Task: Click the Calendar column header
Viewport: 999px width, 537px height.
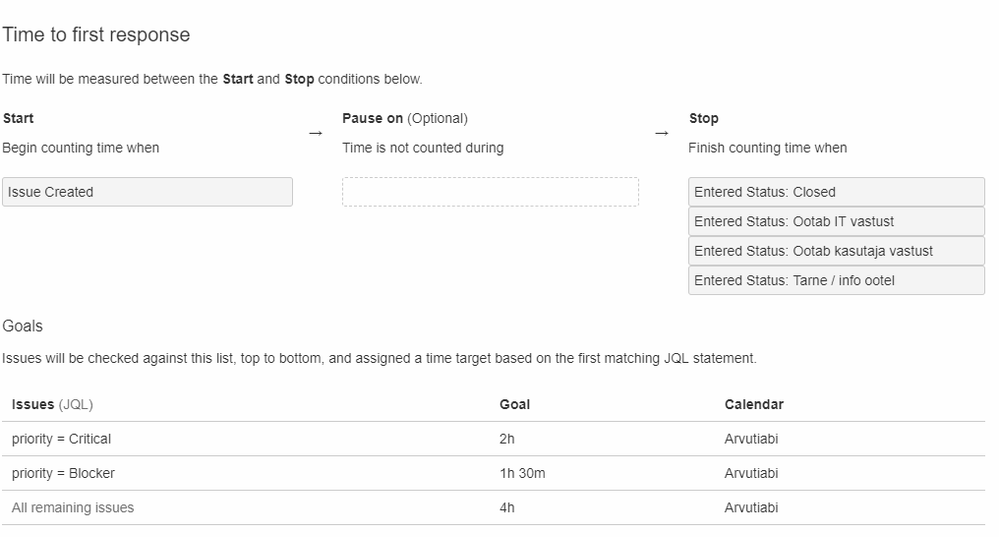Action: click(x=754, y=405)
